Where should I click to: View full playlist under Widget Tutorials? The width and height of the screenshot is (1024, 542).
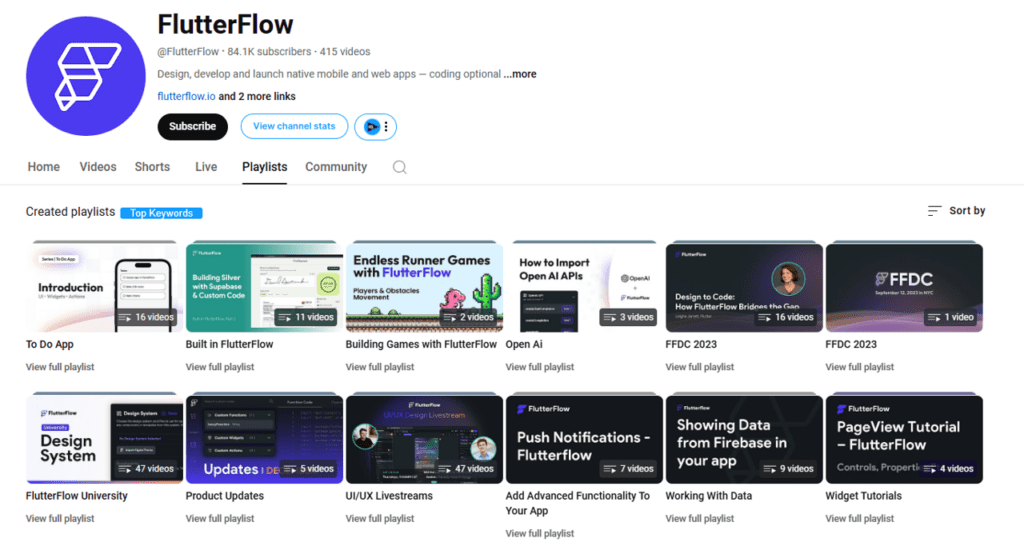(860, 518)
